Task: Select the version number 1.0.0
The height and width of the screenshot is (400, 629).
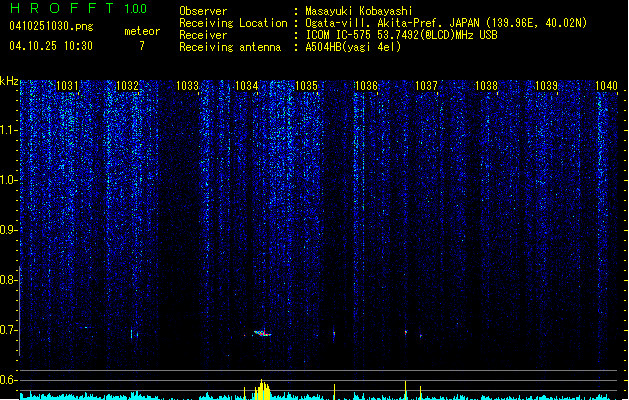Action: (136, 9)
